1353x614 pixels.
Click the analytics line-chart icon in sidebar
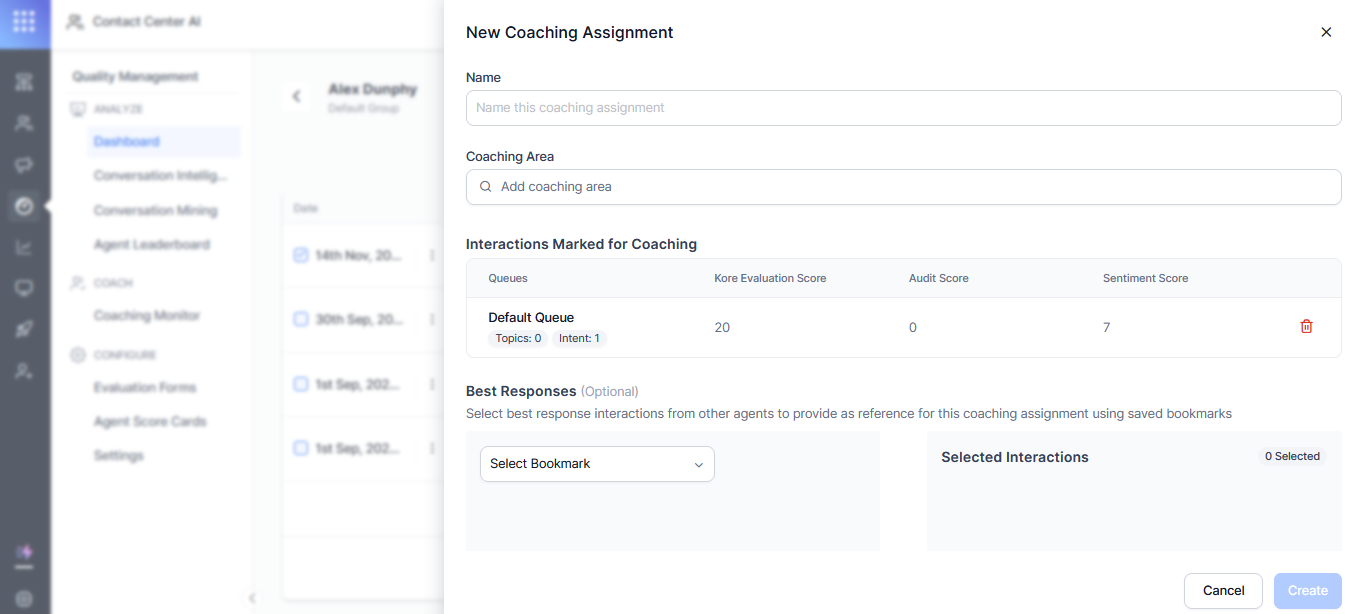pyautogui.click(x=24, y=247)
